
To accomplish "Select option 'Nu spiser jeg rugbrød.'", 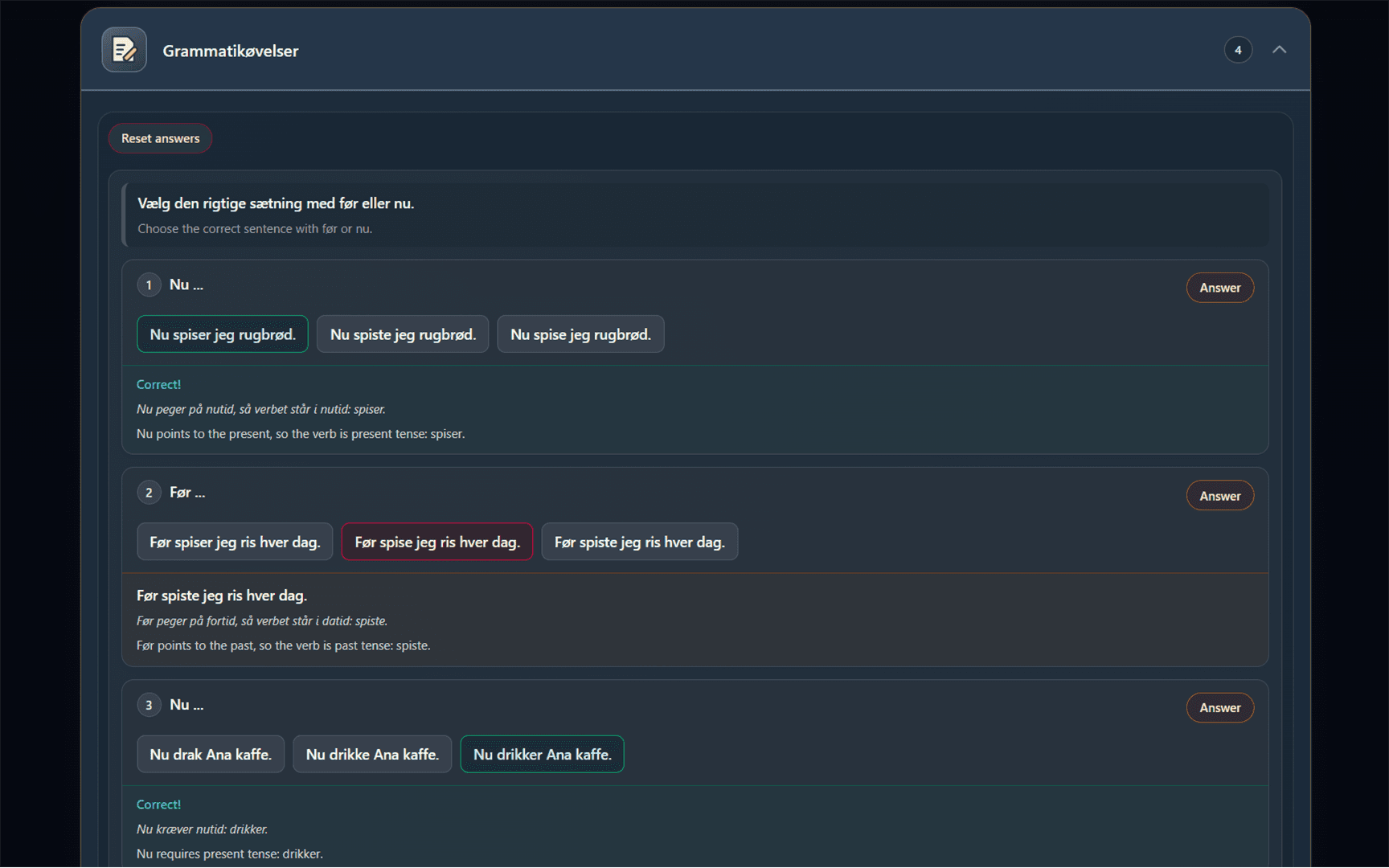I will click(x=223, y=334).
